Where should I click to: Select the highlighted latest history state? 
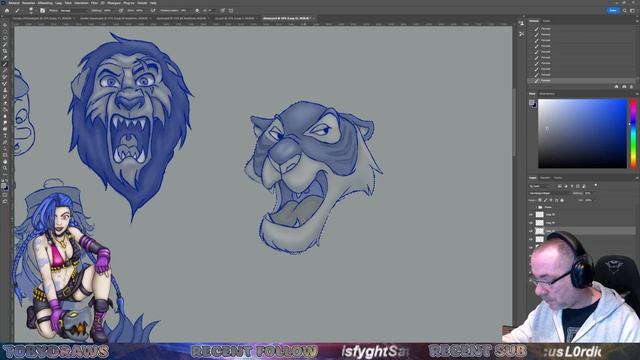click(581, 81)
